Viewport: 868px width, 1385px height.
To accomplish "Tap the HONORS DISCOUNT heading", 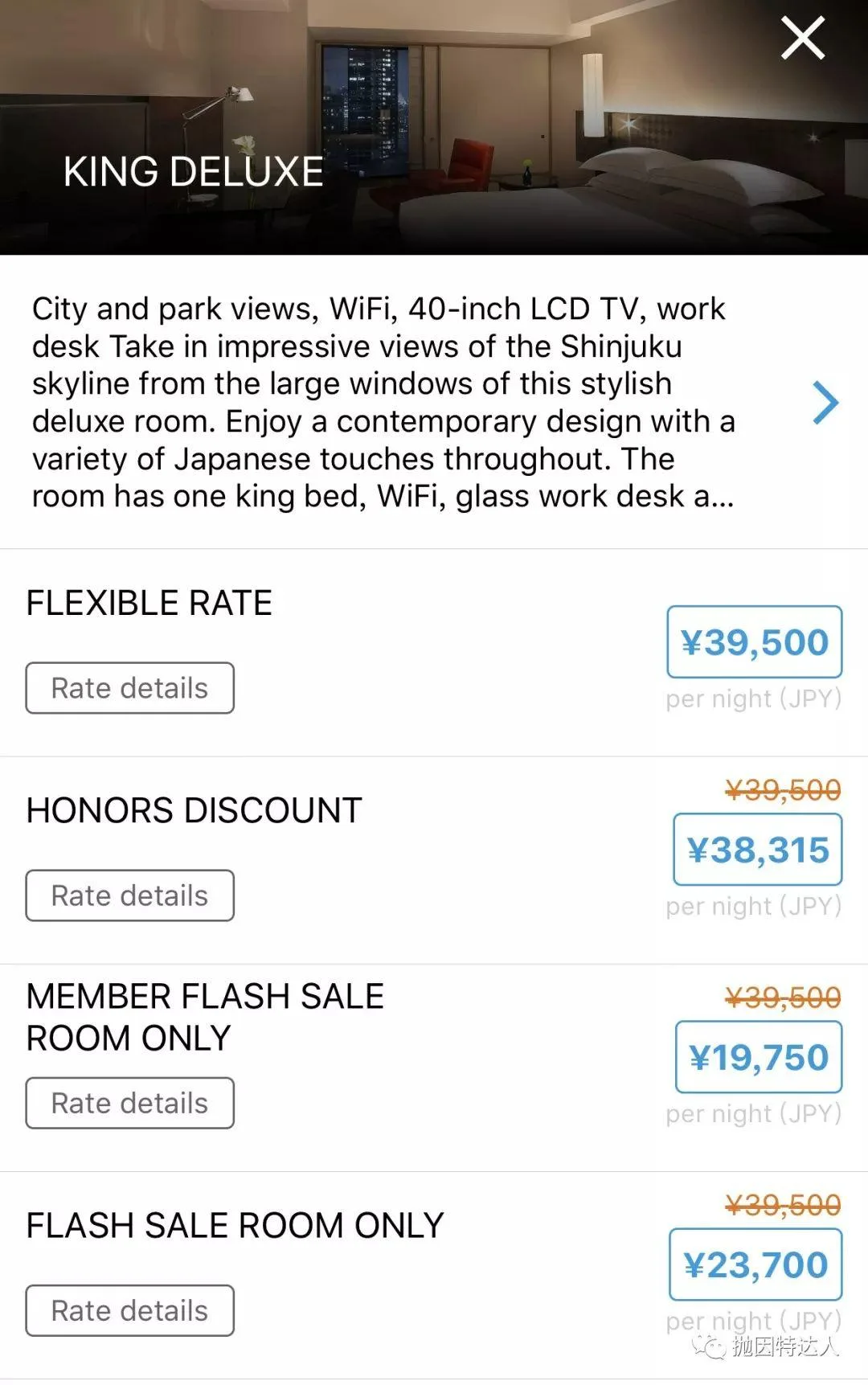I will [x=194, y=810].
